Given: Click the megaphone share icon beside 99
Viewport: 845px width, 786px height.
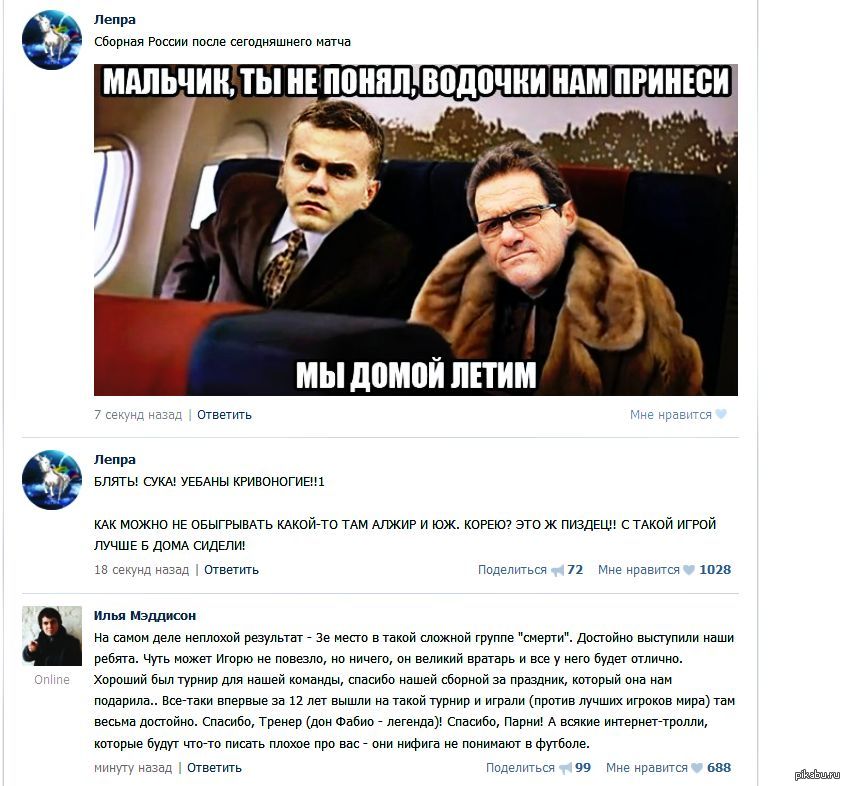Looking at the screenshot, I should (565, 768).
